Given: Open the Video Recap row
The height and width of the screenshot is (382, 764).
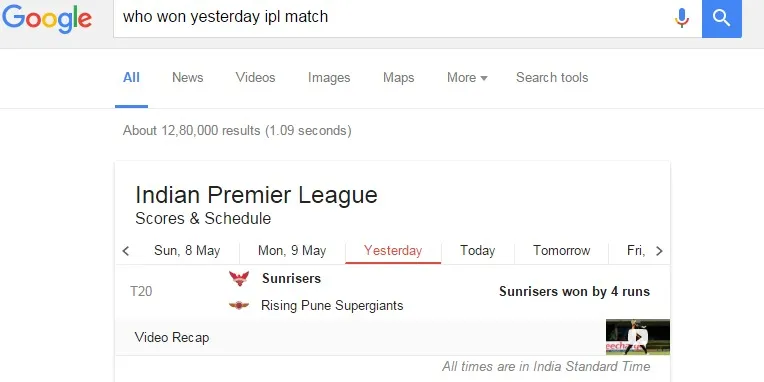Looking at the screenshot, I should coord(392,337).
